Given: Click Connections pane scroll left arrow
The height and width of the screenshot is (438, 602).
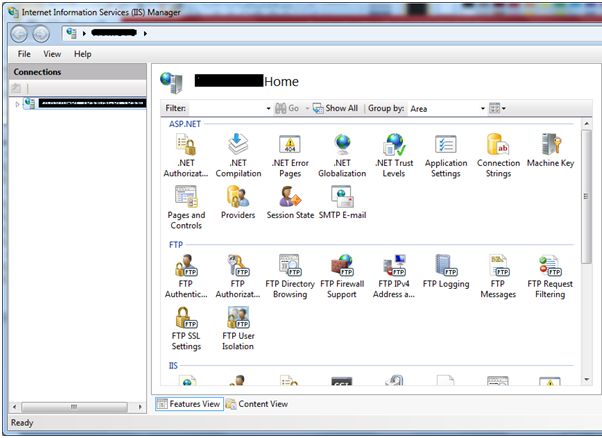Looking at the screenshot, I should (14, 407).
